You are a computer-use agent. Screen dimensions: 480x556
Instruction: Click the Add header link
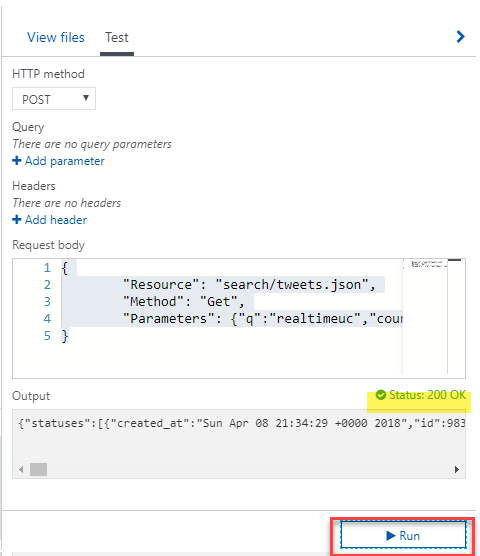pos(56,220)
